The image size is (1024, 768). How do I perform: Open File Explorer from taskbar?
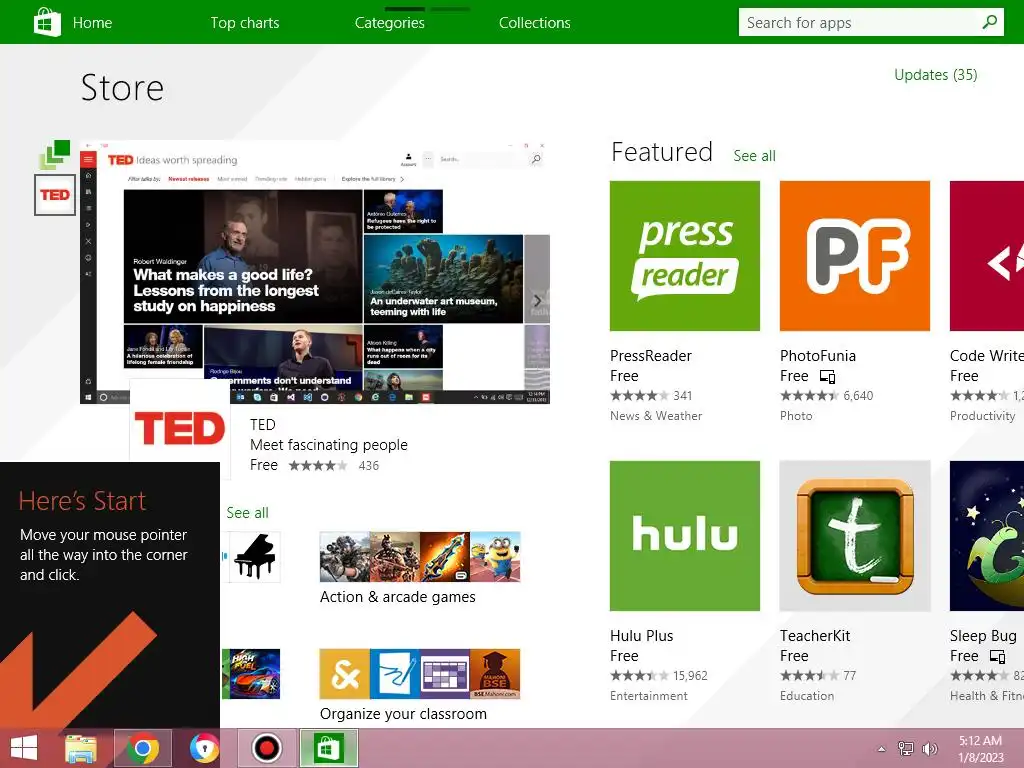tap(81, 748)
